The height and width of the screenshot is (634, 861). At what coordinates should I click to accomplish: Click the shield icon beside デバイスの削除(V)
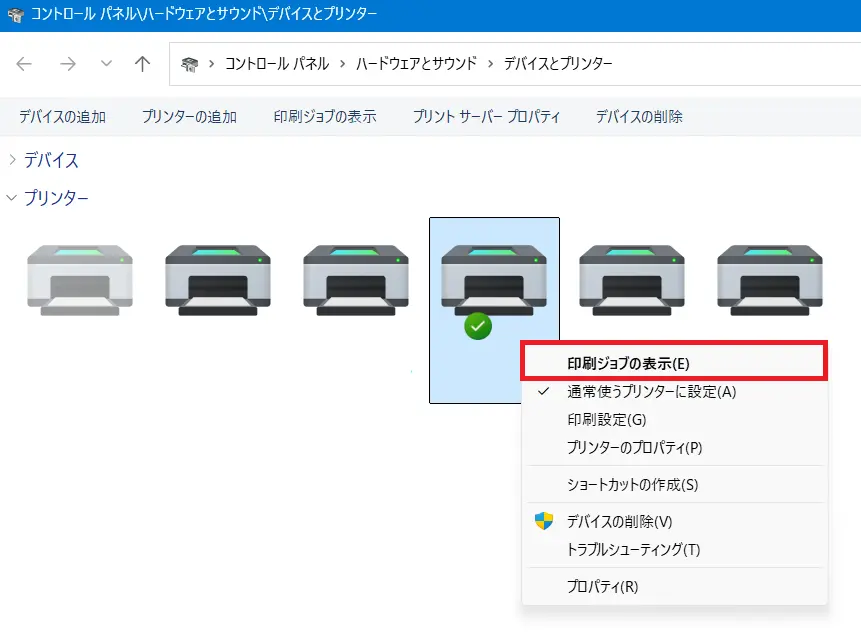(544, 521)
